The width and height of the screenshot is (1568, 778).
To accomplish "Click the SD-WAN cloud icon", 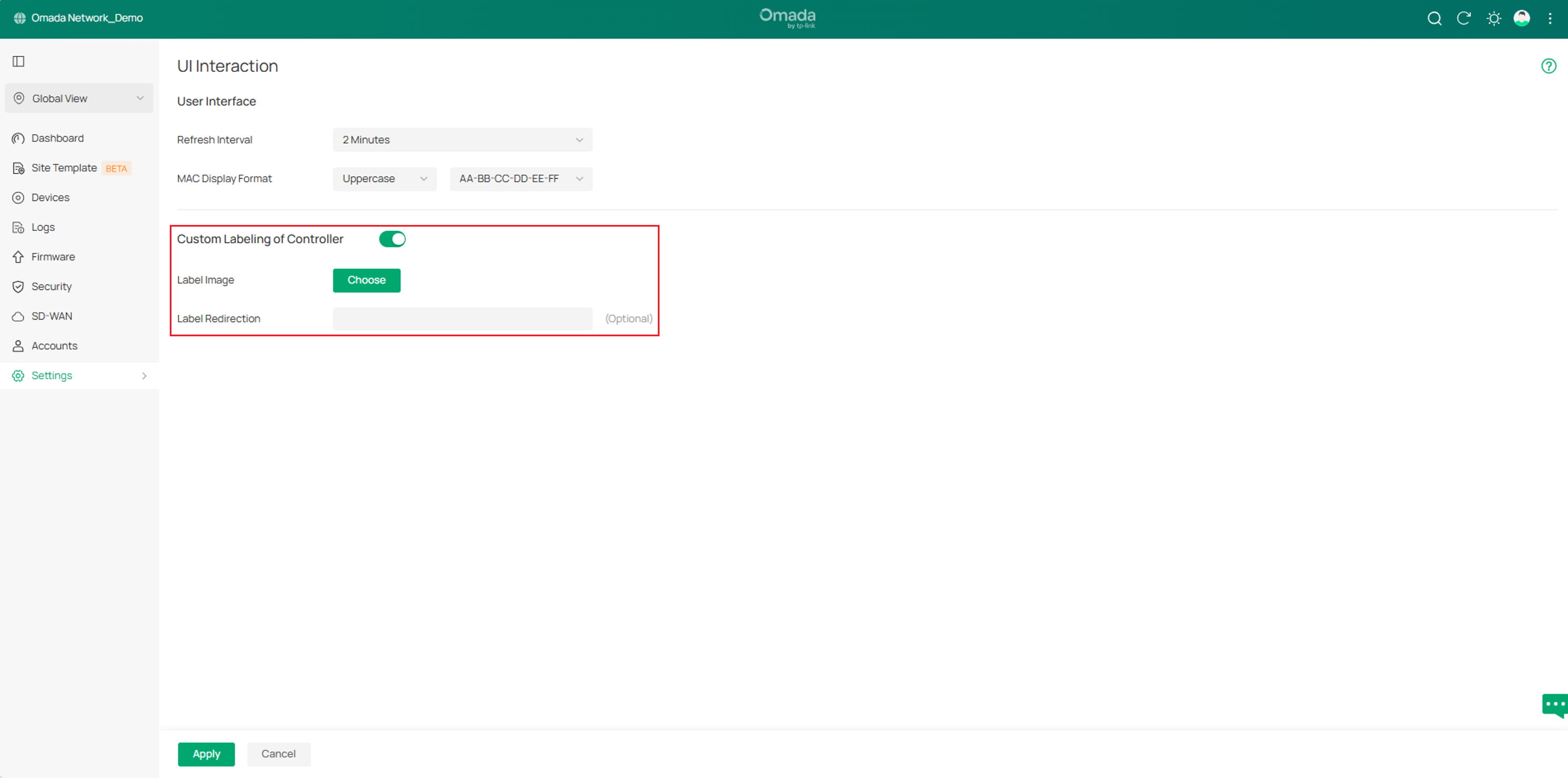I will point(18,316).
